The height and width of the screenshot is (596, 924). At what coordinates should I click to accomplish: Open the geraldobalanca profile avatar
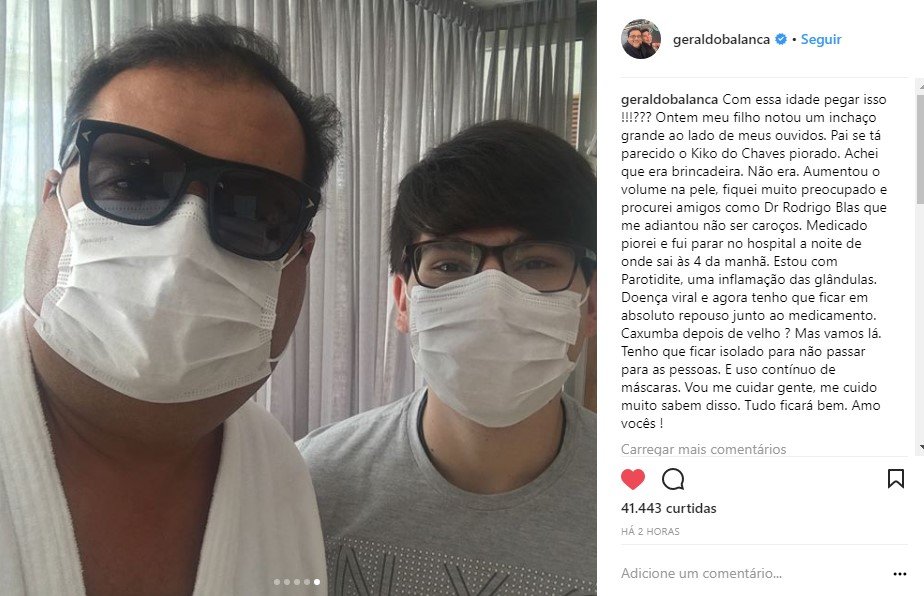(x=641, y=39)
